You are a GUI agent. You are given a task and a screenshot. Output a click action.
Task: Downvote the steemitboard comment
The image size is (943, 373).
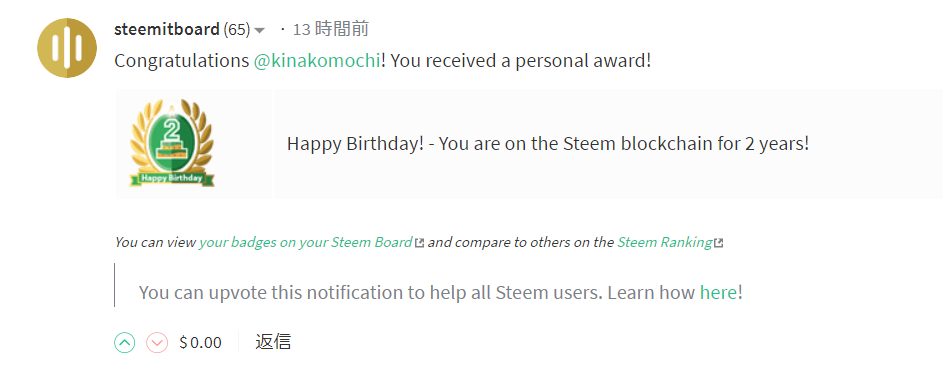(157, 343)
